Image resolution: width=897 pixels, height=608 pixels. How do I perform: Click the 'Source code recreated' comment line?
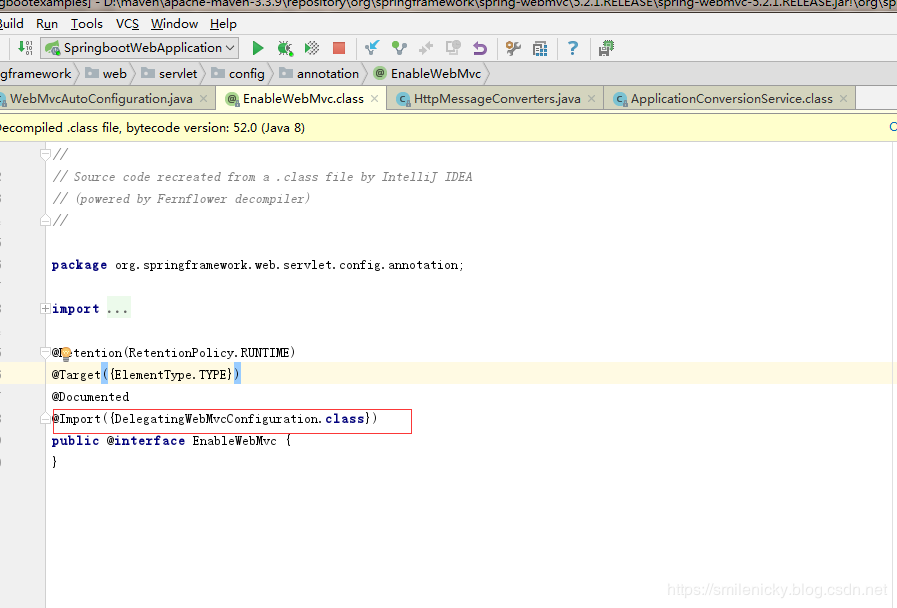(x=262, y=177)
